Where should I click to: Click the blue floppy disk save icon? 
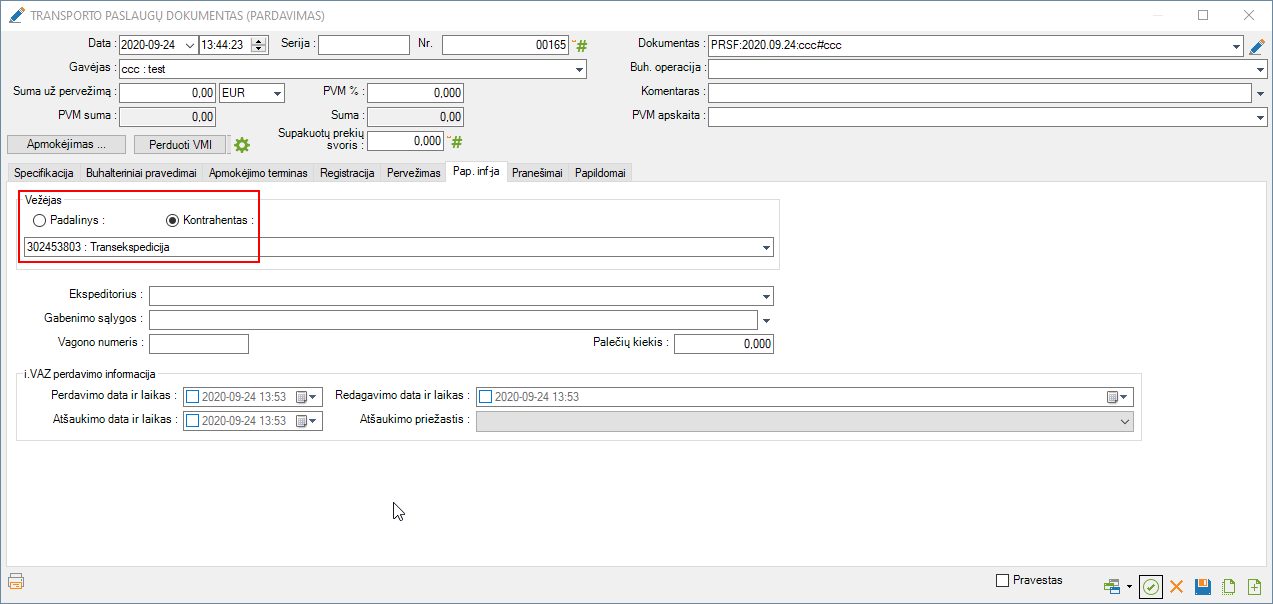tap(1203, 587)
